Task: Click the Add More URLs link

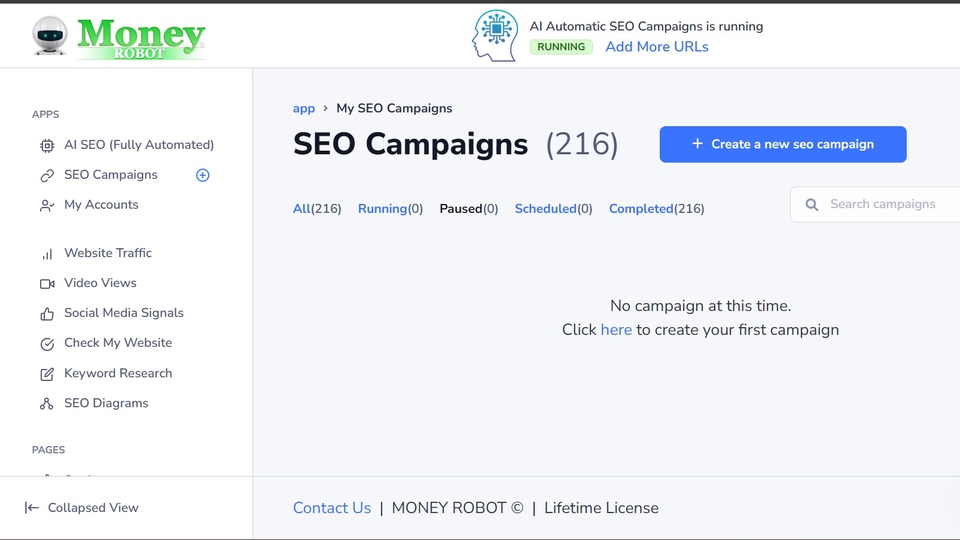Action: (x=657, y=47)
